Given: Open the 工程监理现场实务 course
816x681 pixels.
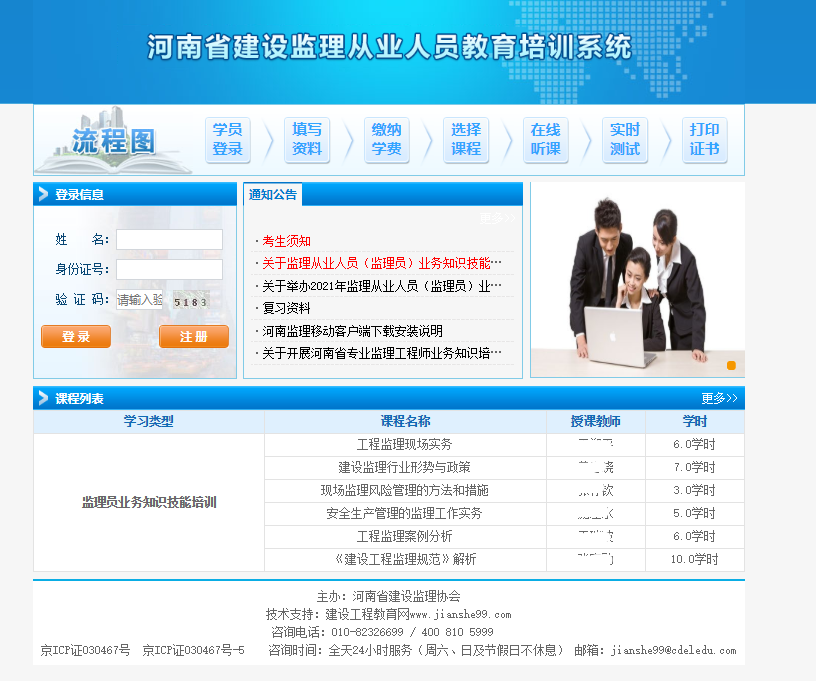Looking at the screenshot, I should (404, 445).
